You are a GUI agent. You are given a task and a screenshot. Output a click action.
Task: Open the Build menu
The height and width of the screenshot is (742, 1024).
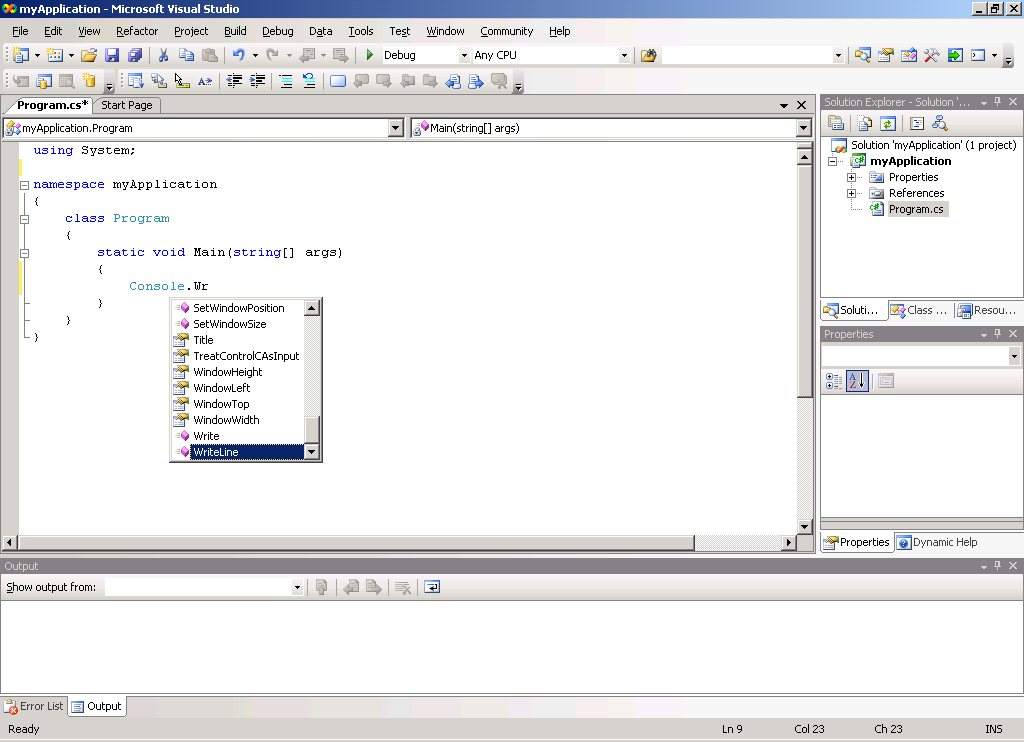[235, 31]
